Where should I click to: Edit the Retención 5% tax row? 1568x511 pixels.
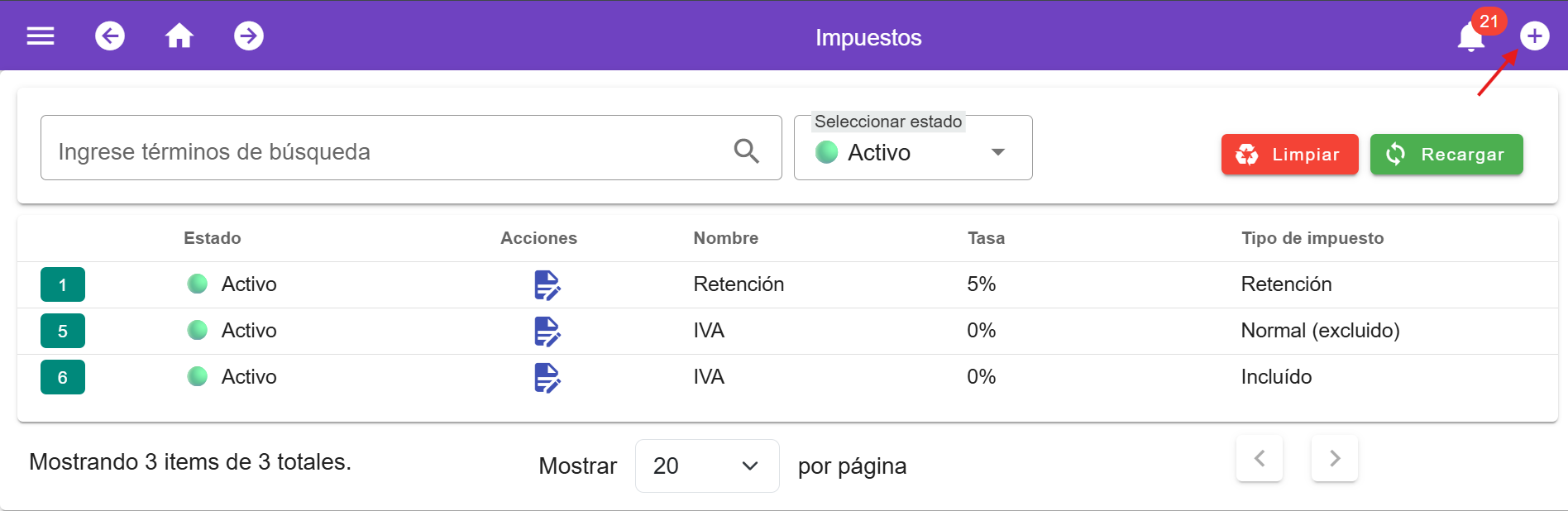[x=547, y=285]
